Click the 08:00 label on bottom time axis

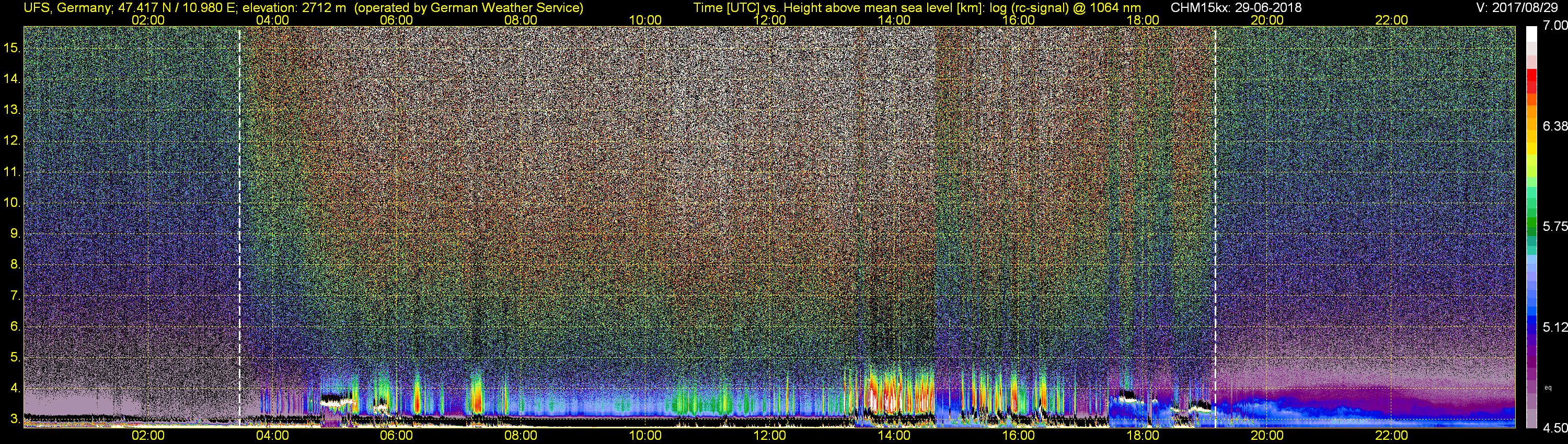(x=521, y=436)
